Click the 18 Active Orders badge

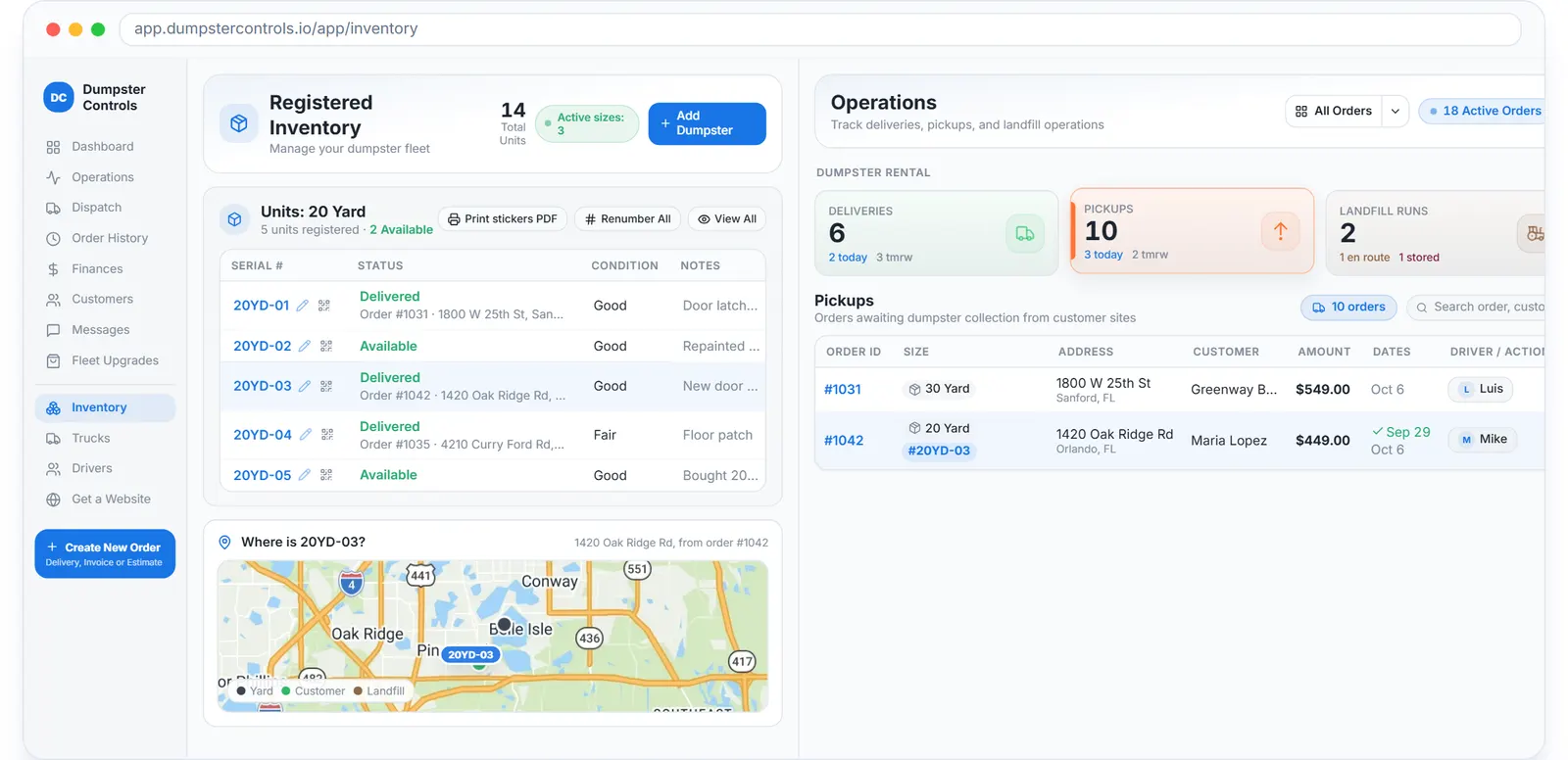coord(1484,112)
